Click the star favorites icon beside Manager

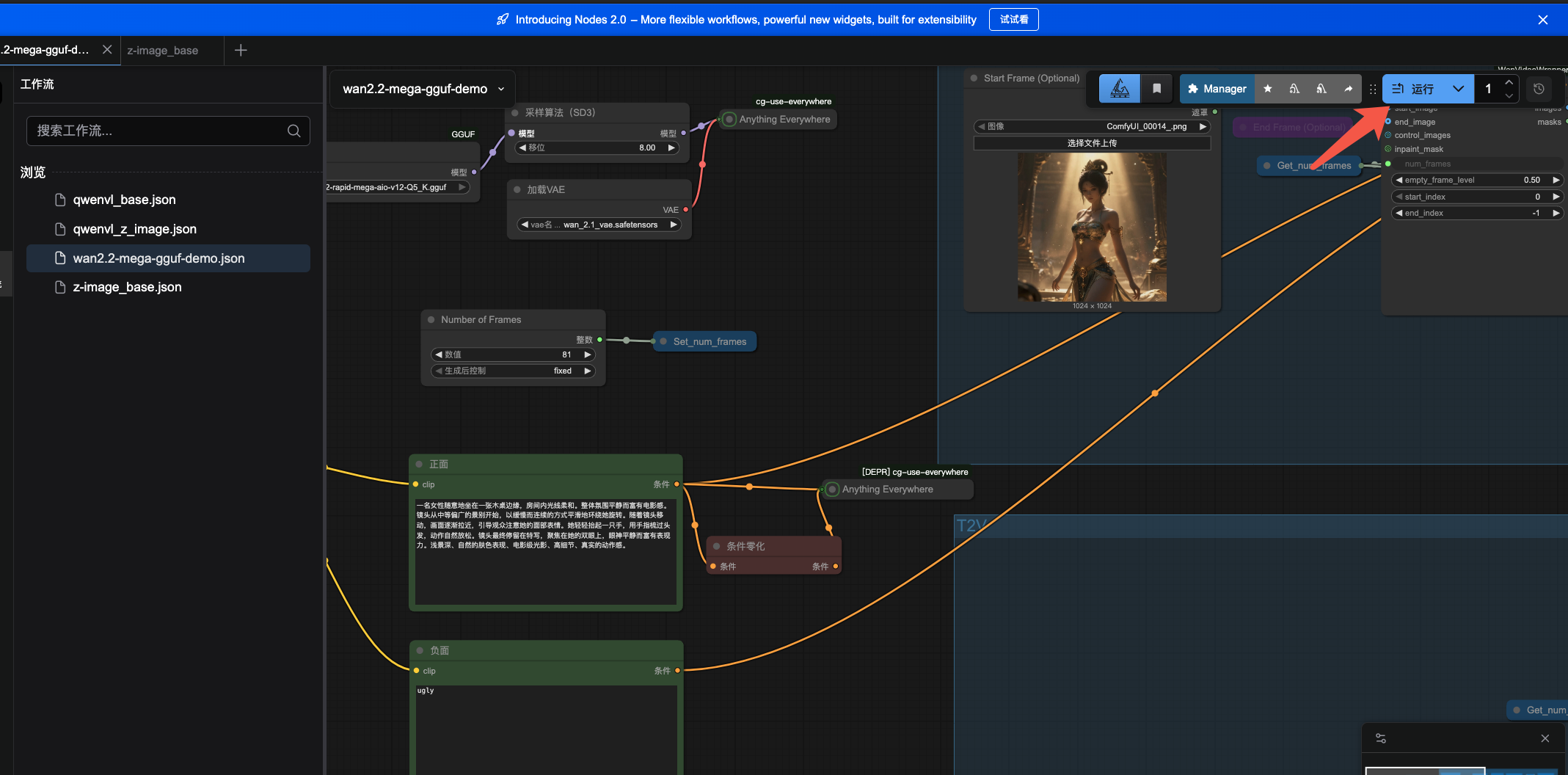tap(1267, 89)
